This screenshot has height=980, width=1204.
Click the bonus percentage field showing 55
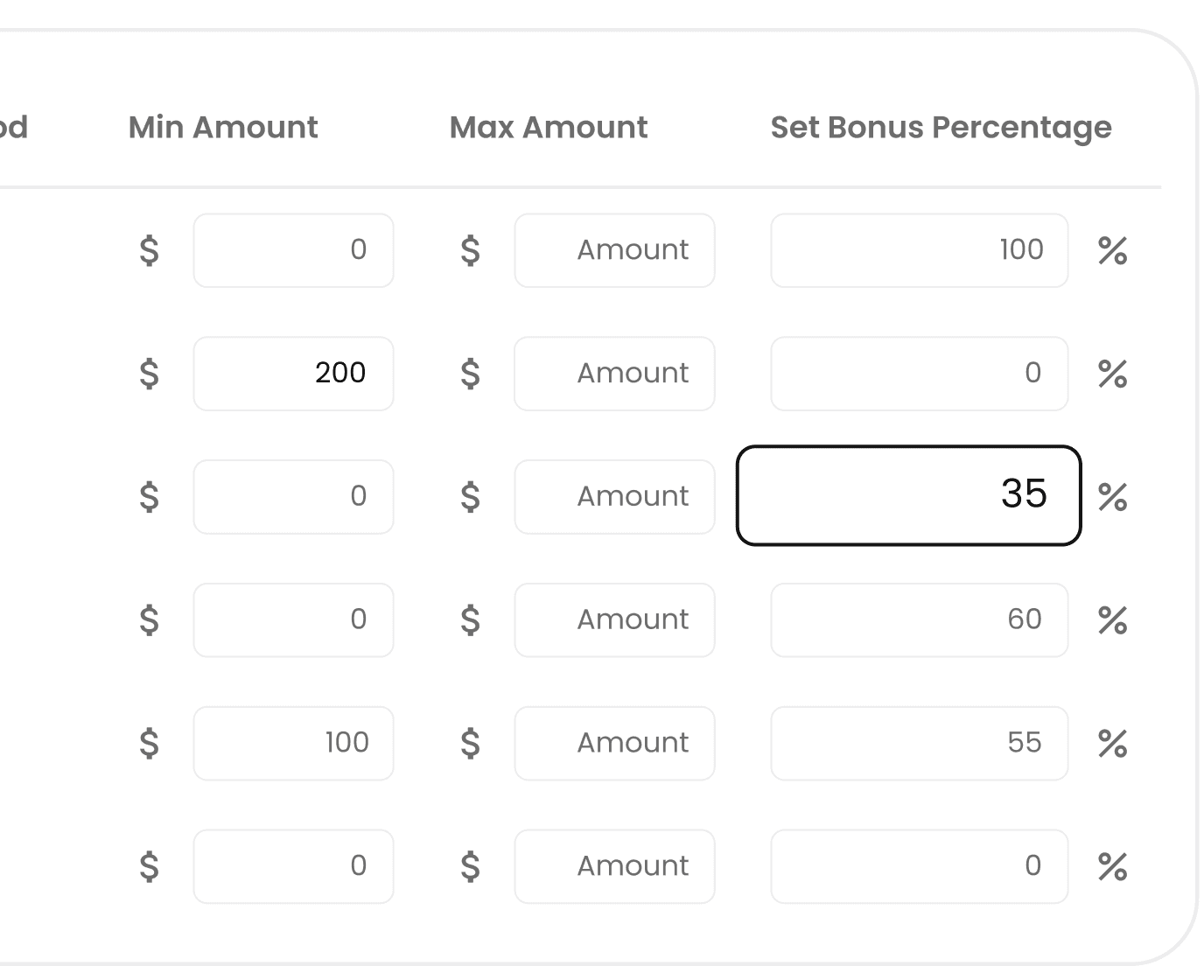920,743
